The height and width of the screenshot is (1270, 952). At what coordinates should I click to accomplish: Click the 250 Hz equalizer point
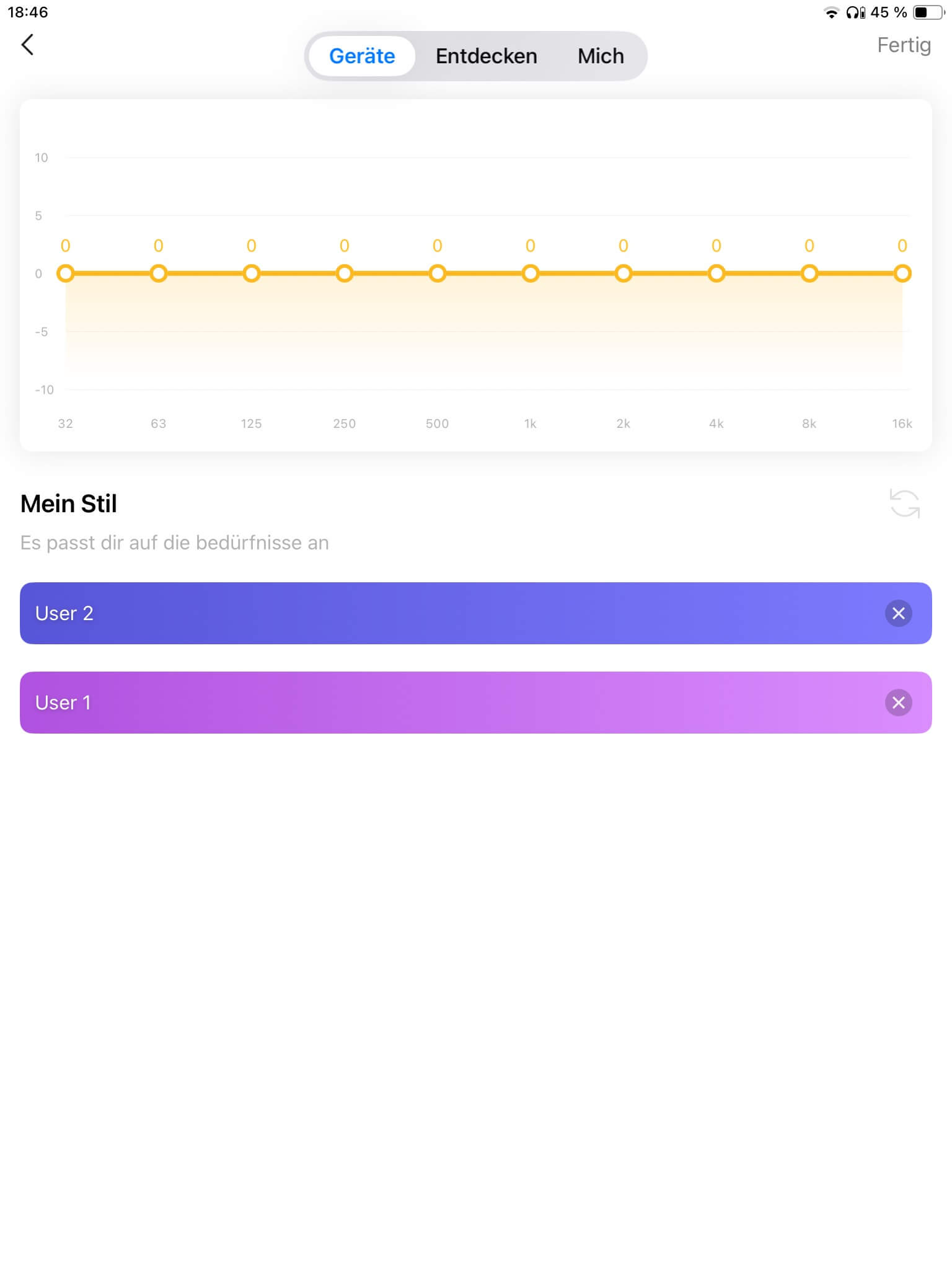[345, 273]
